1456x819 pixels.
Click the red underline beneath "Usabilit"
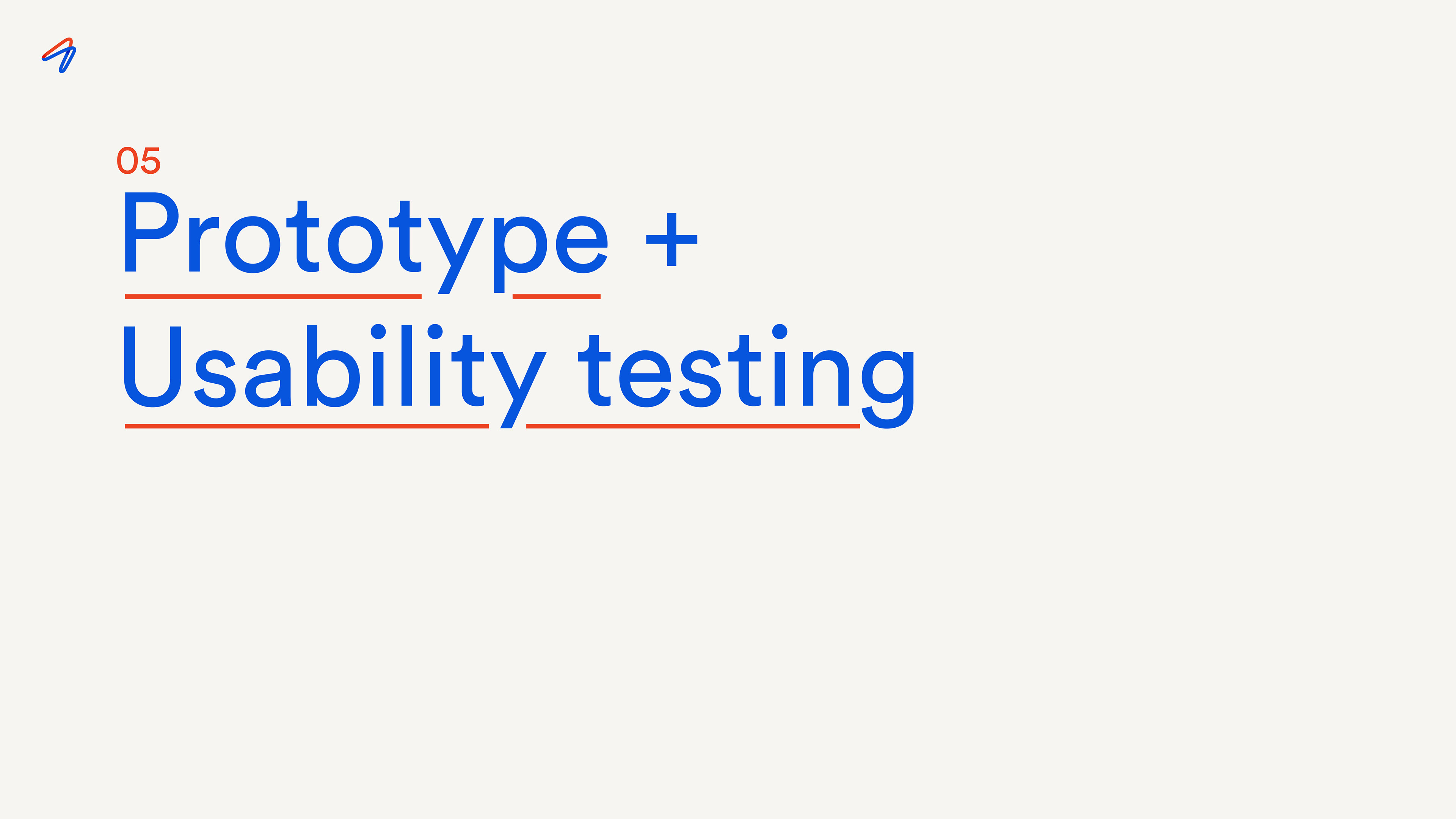click(307, 426)
